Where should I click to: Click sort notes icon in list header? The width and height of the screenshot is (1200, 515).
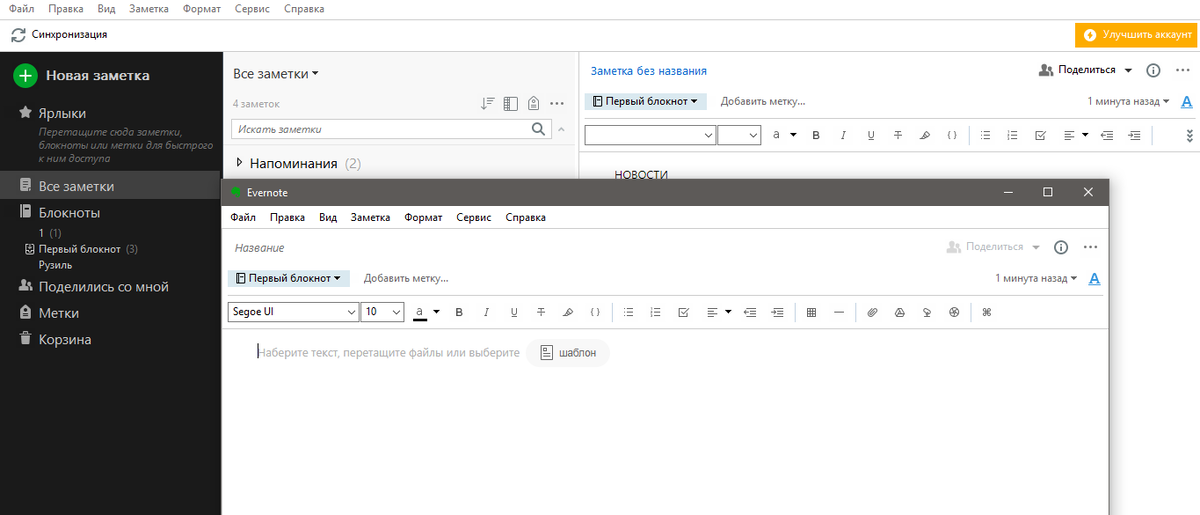coord(488,103)
